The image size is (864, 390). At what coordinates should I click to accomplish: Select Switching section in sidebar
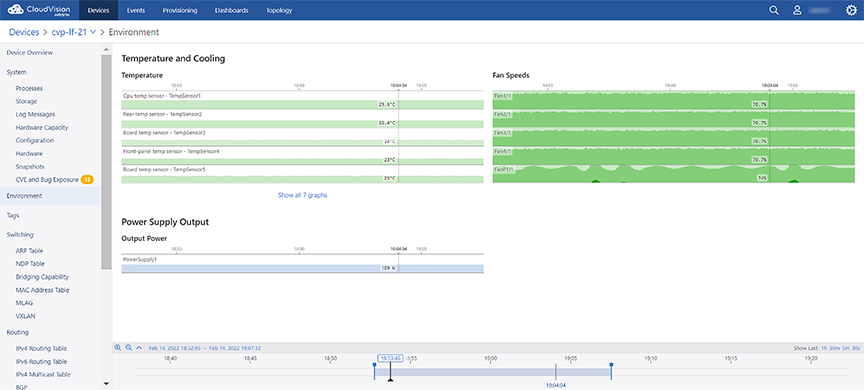coord(20,234)
